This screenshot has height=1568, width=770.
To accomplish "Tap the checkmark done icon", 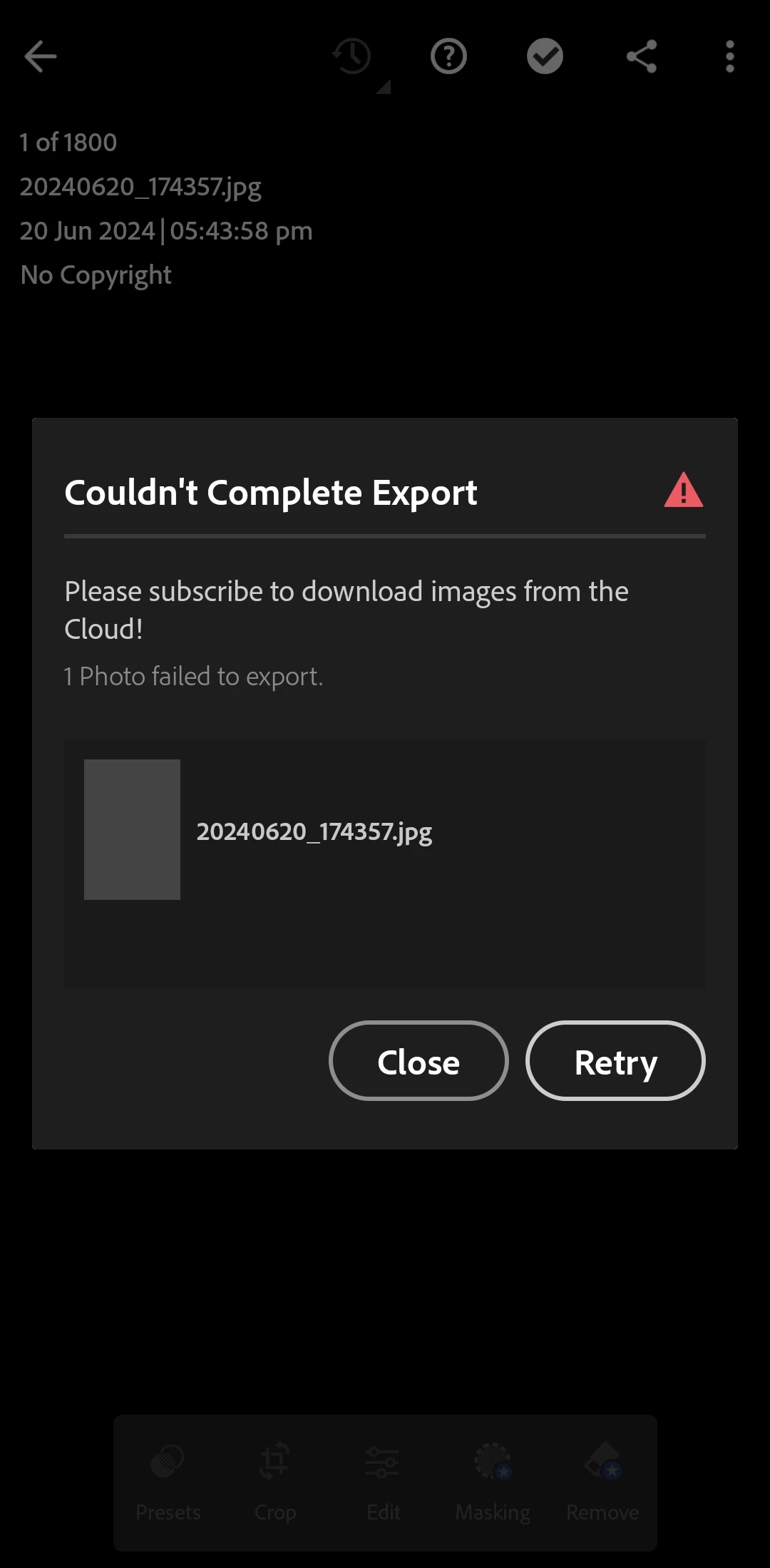I will pyautogui.click(x=545, y=56).
